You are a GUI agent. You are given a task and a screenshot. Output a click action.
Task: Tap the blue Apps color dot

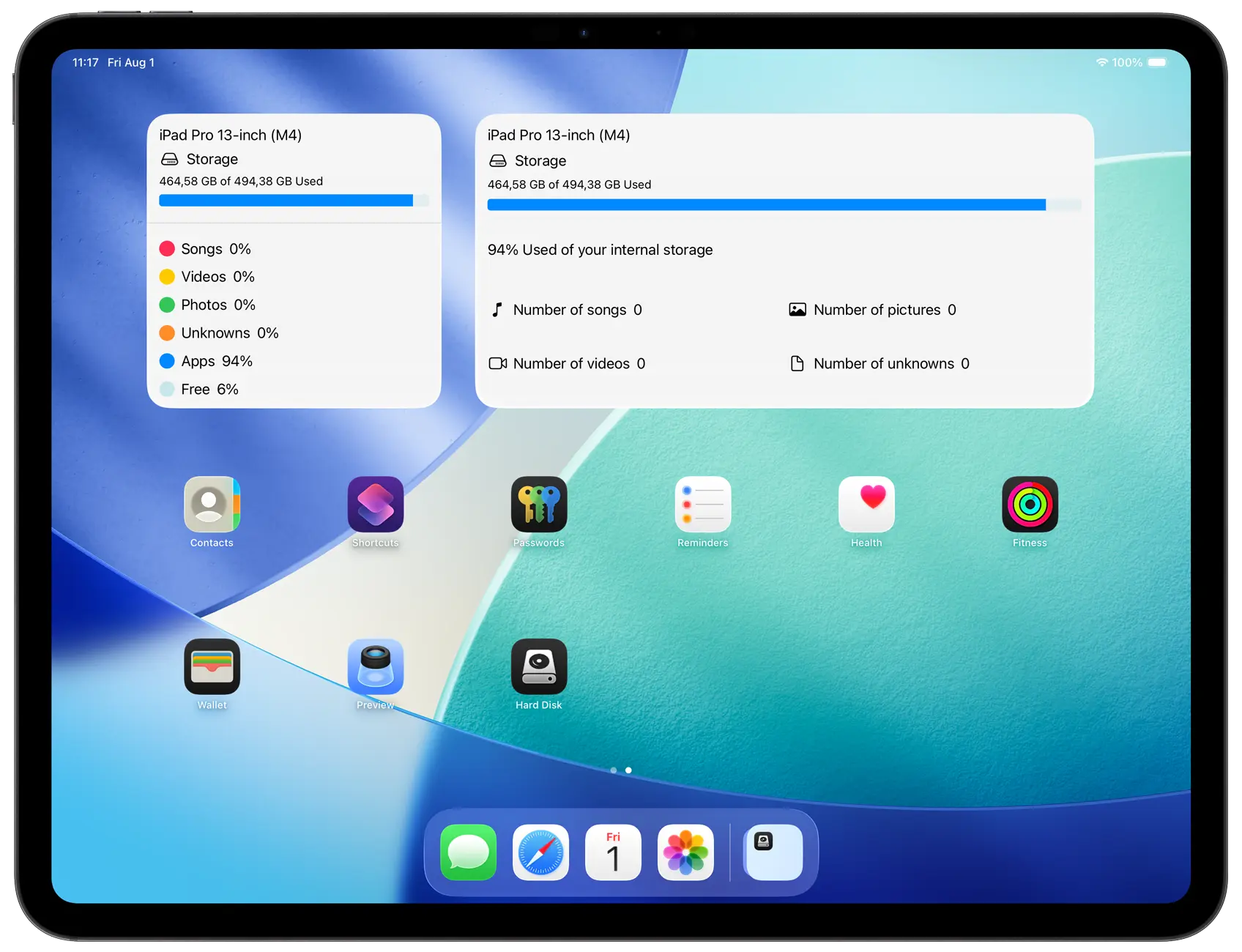pos(167,361)
